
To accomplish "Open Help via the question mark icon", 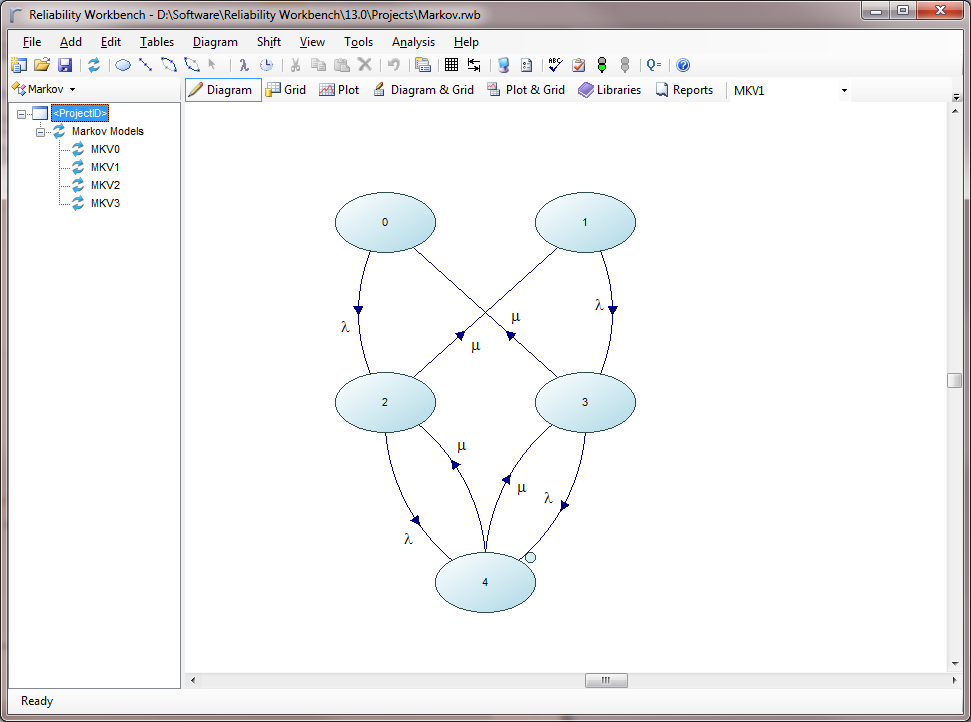I will click(x=681, y=64).
